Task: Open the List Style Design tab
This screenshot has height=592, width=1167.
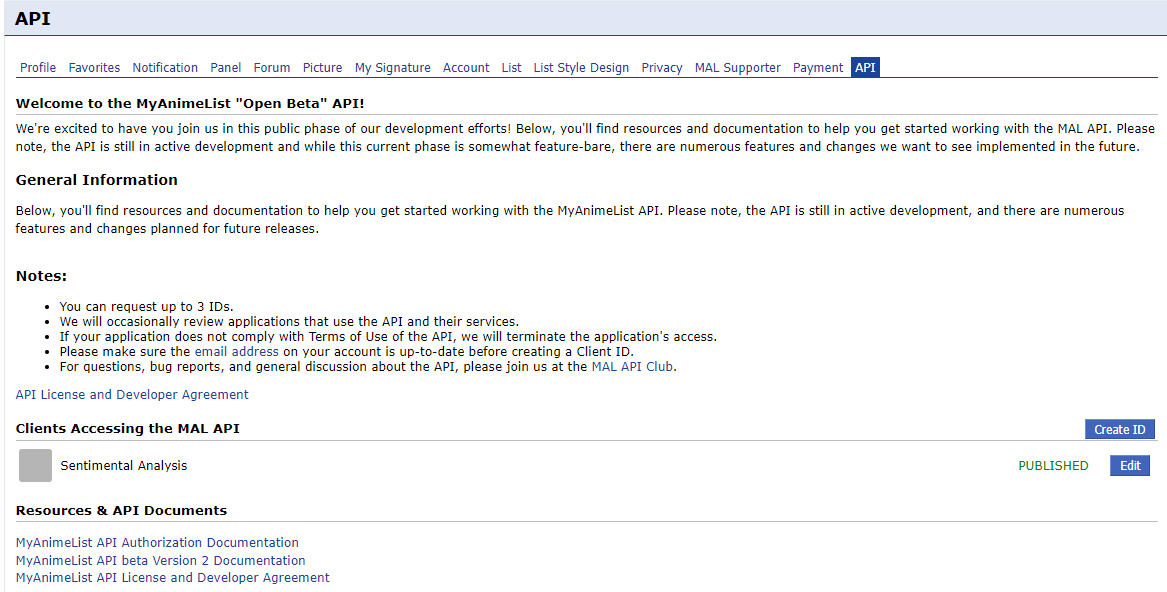Action: coord(581,68)
